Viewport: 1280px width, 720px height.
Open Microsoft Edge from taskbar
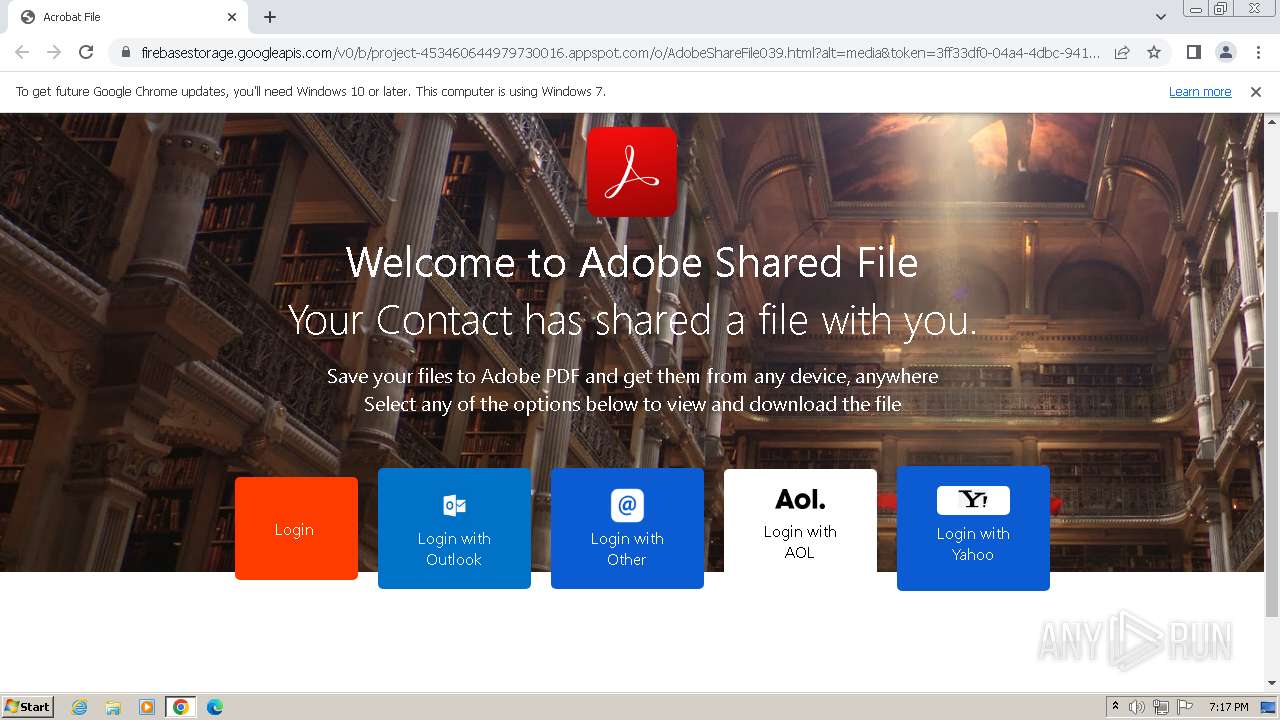pyautogui.click(x=214, y=707)
